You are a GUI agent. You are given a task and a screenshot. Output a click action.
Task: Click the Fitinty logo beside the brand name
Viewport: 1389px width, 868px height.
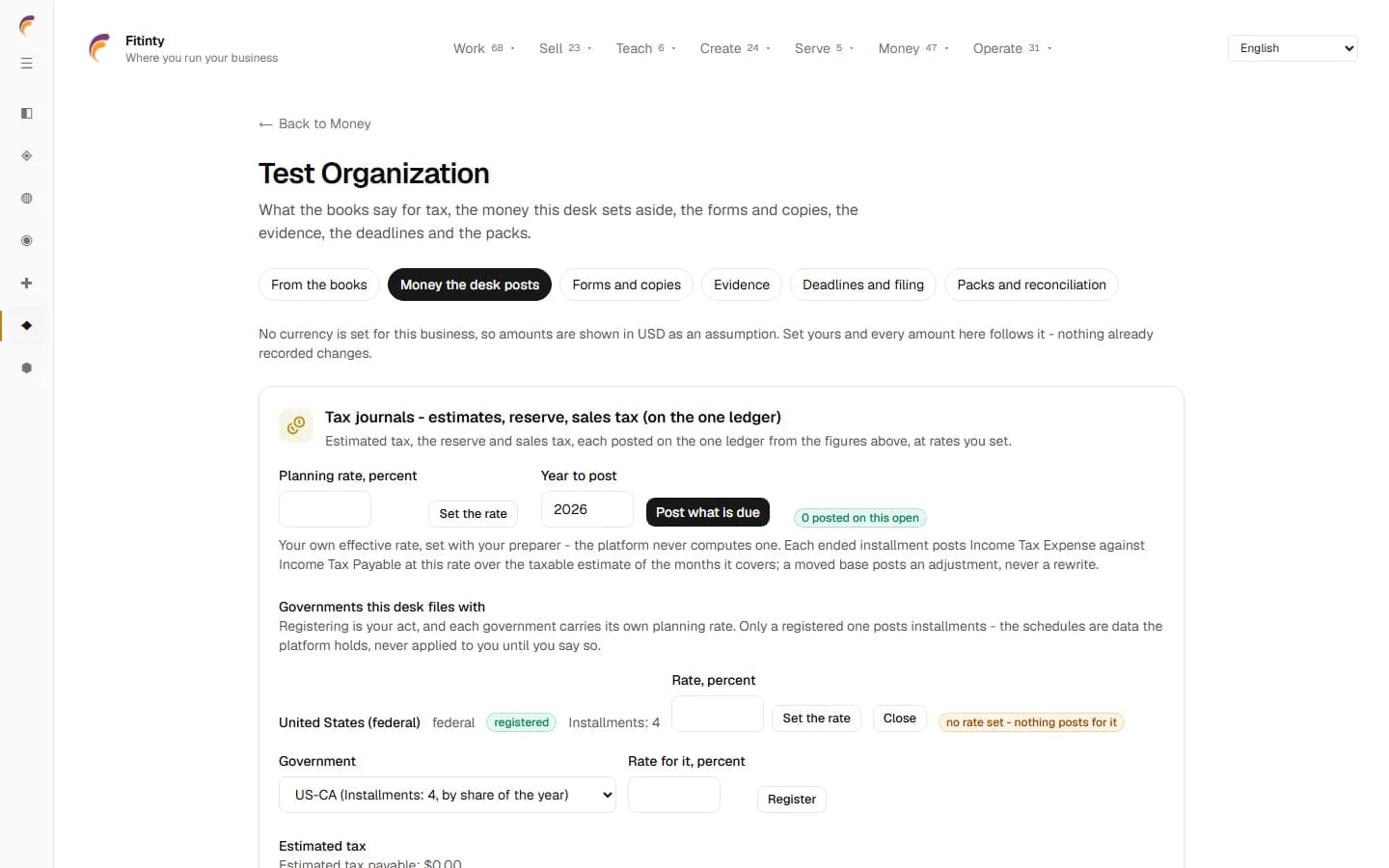pos(99,48)
